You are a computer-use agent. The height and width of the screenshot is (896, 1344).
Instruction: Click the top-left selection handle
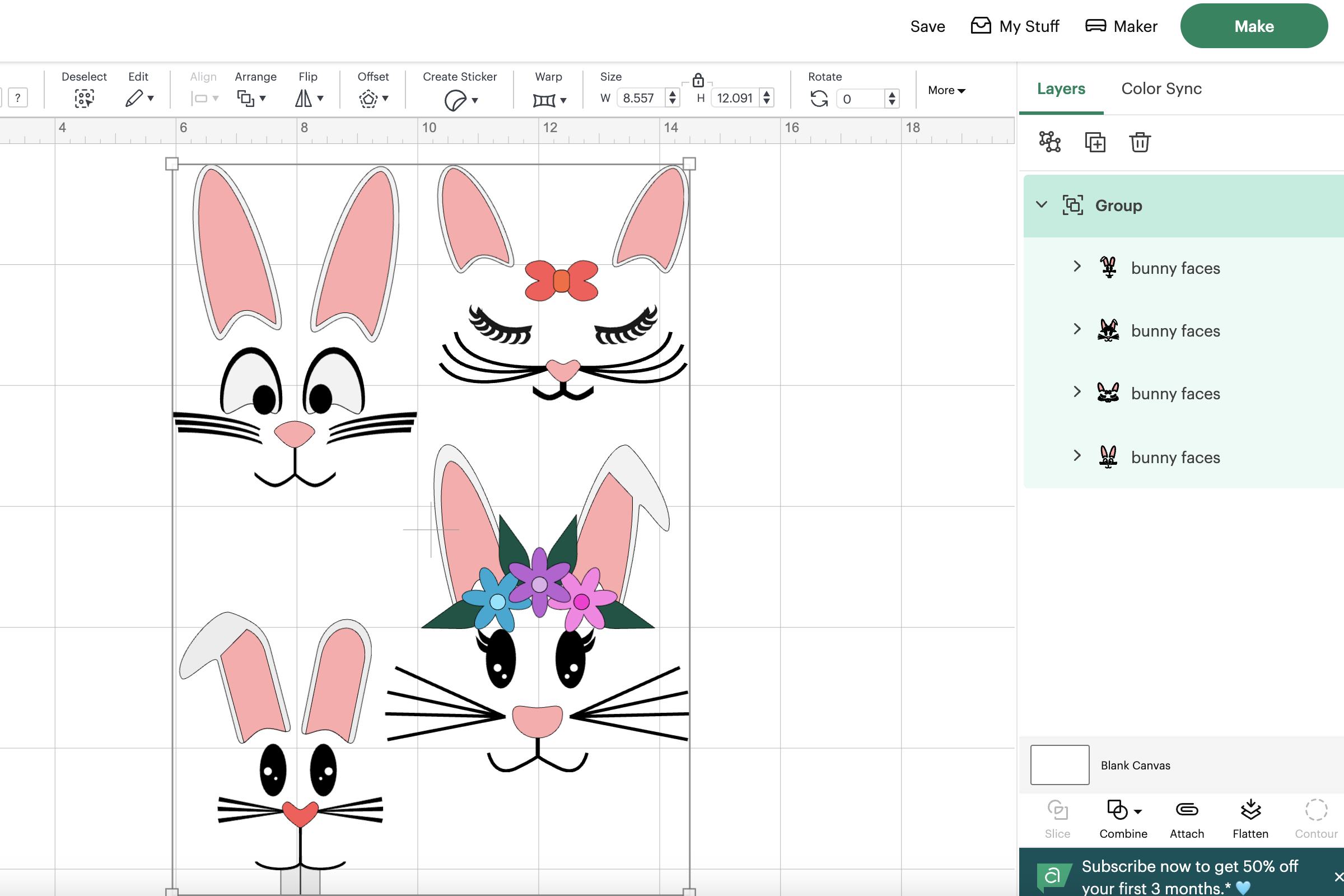tap(172, 164)
